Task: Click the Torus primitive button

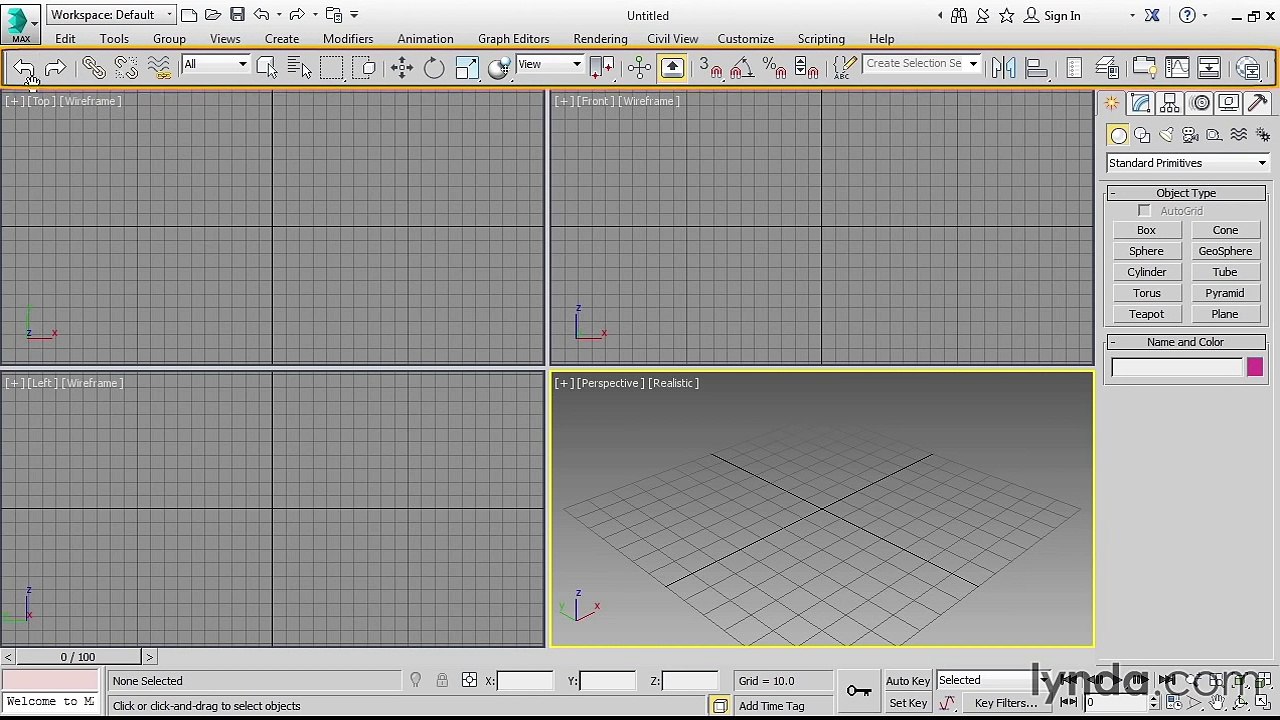Action: (x=1146, y=293)
